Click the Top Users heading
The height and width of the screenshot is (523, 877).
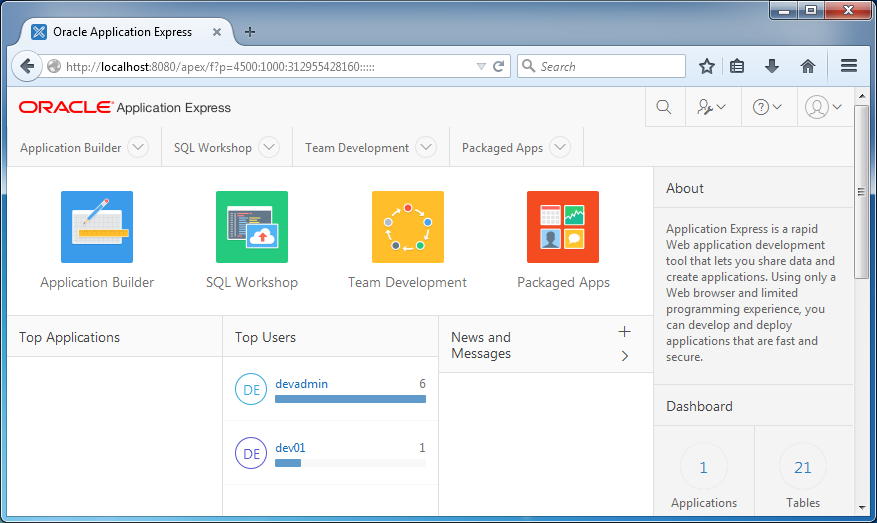pos(265,337)
